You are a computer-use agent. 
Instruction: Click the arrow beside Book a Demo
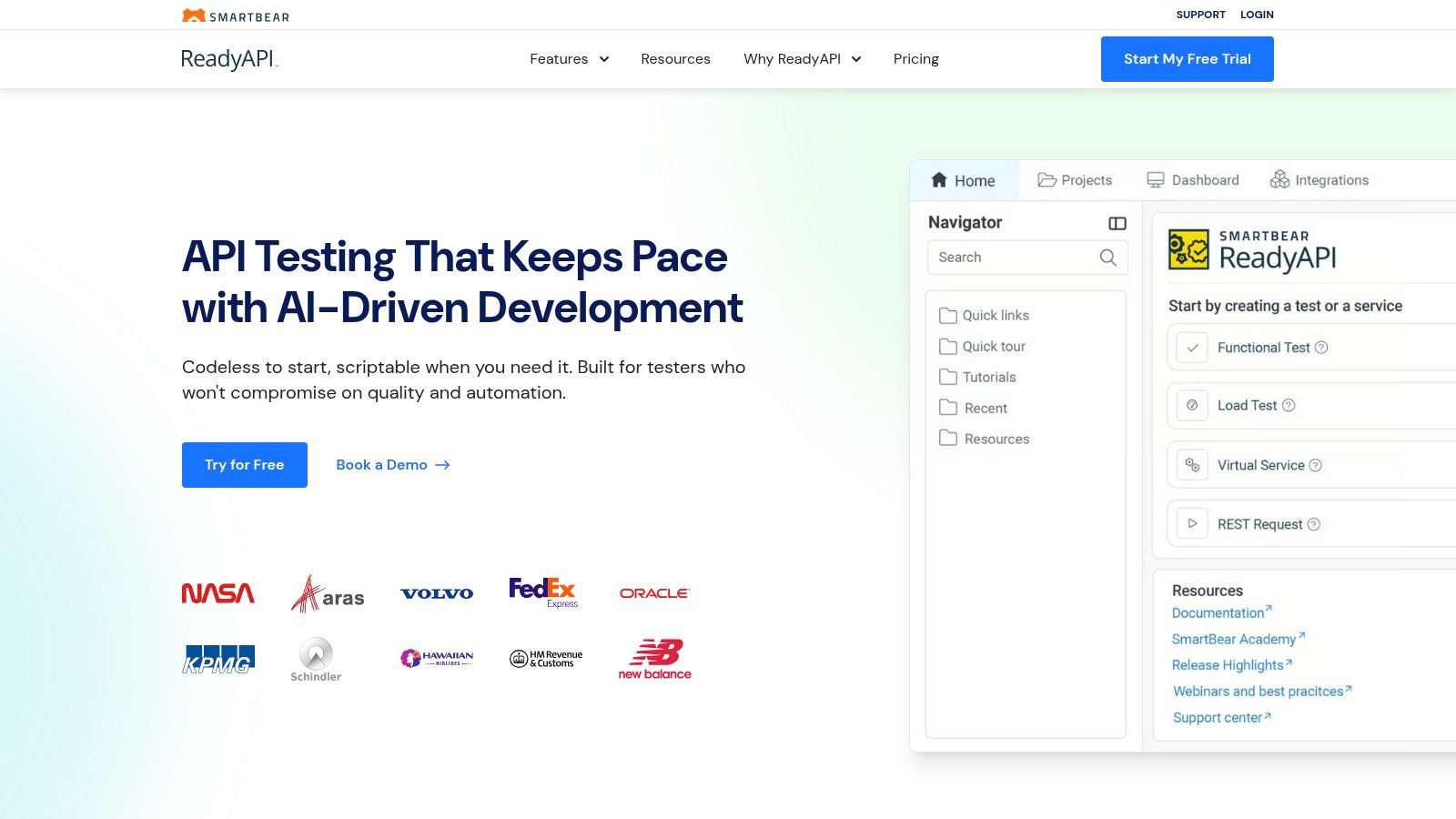[x=442, y=465]
